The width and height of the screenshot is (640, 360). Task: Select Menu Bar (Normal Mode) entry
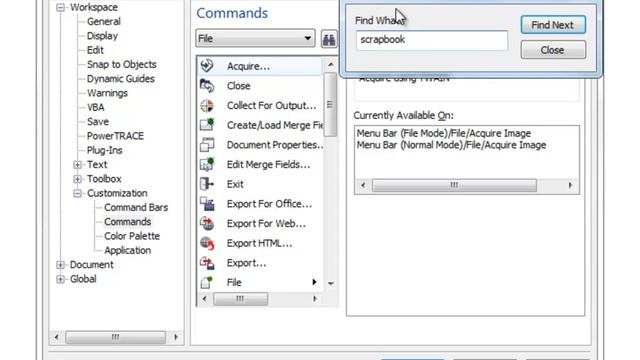(451, 145)
